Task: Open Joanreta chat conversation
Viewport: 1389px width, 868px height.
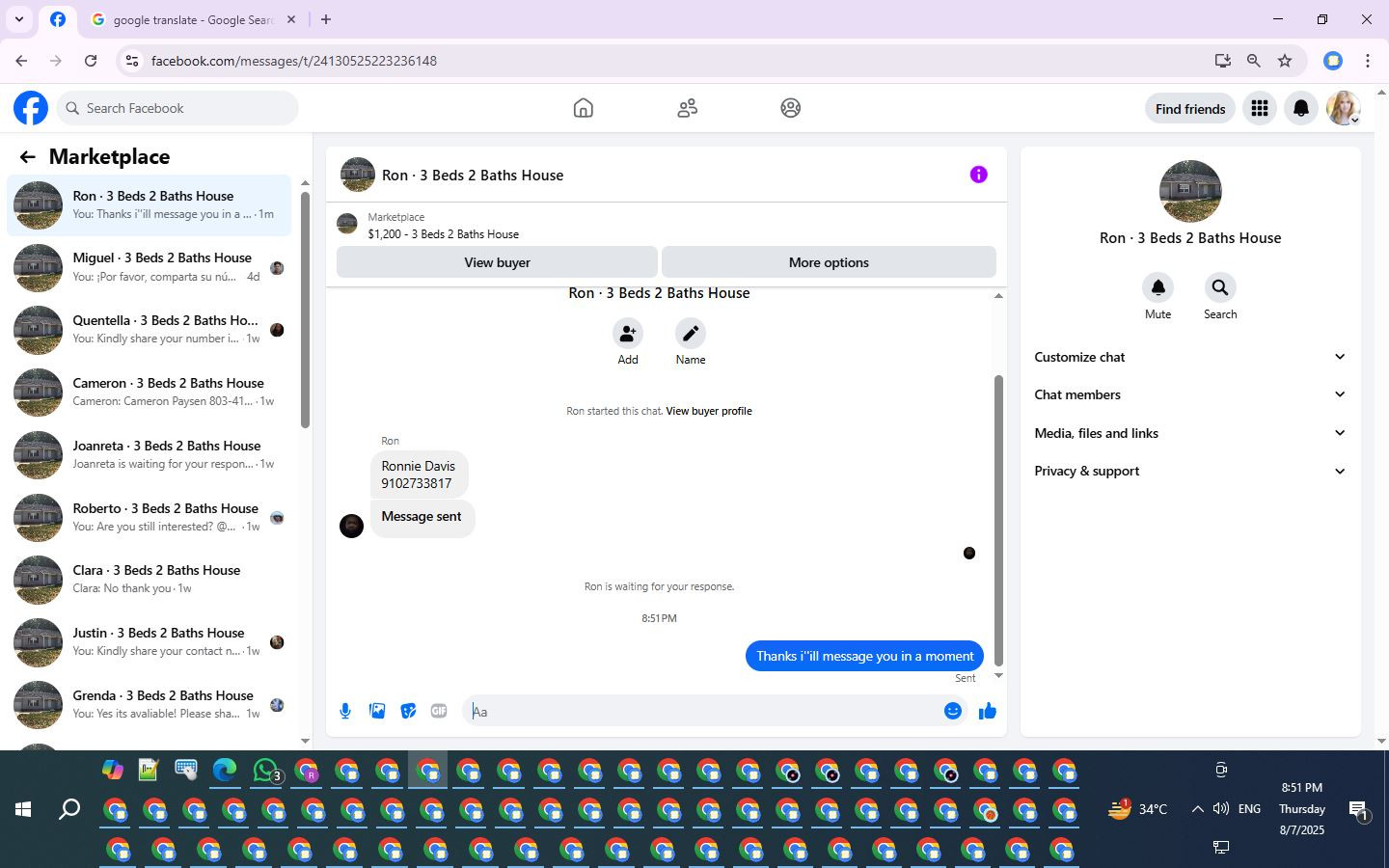Action: coord(149,454)
